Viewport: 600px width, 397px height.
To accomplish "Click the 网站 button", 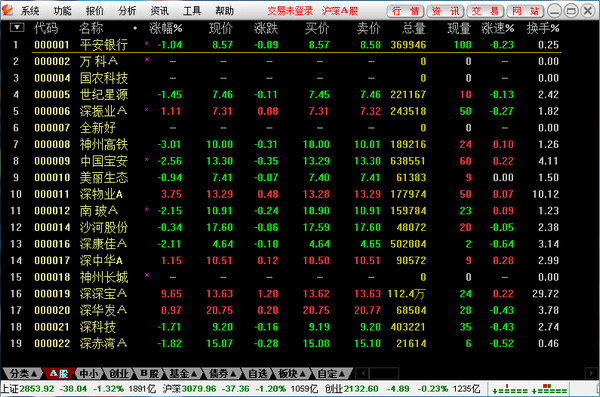I will point(525,11).
